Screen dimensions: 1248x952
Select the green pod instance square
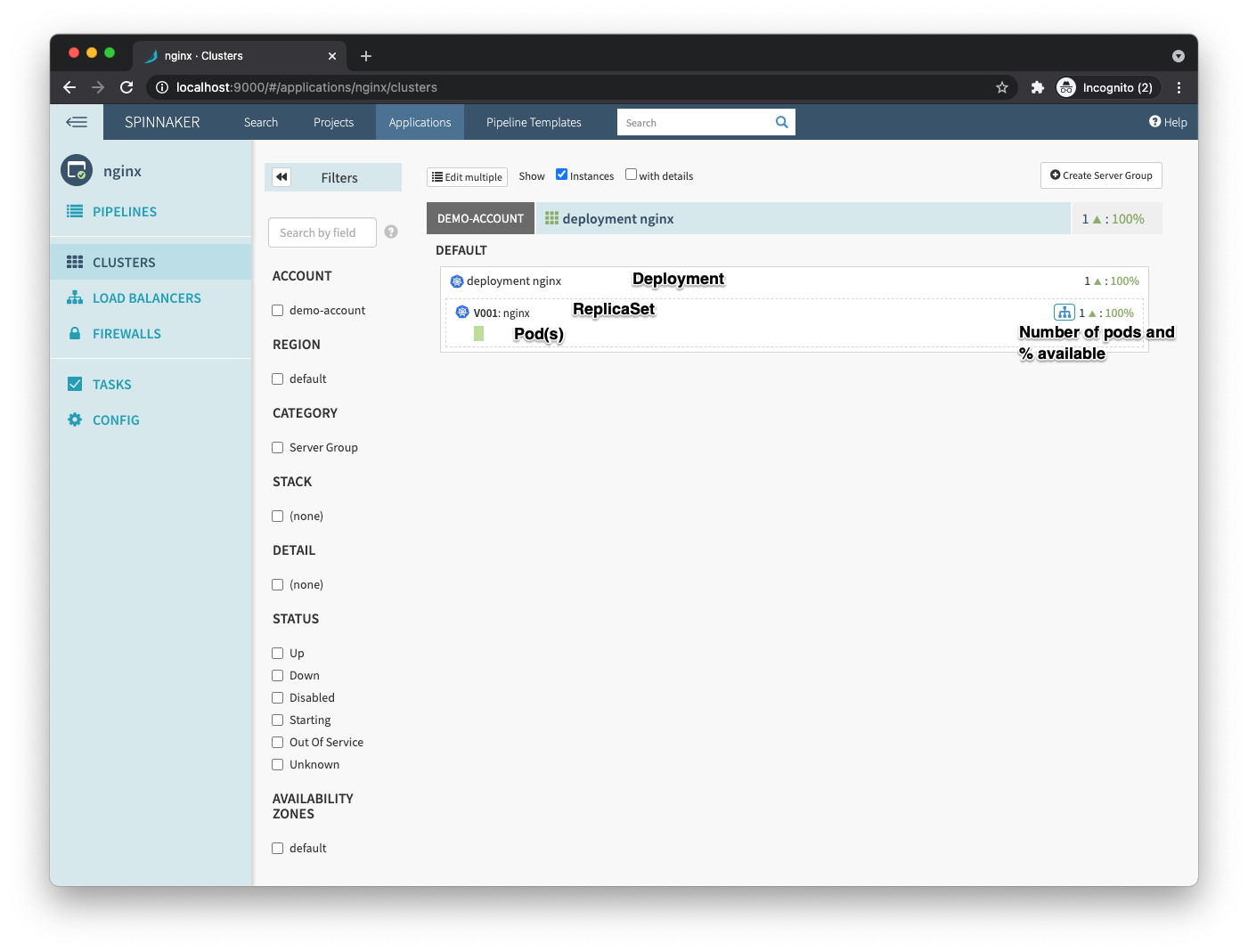pyautogui.click(x=478, y=333)
